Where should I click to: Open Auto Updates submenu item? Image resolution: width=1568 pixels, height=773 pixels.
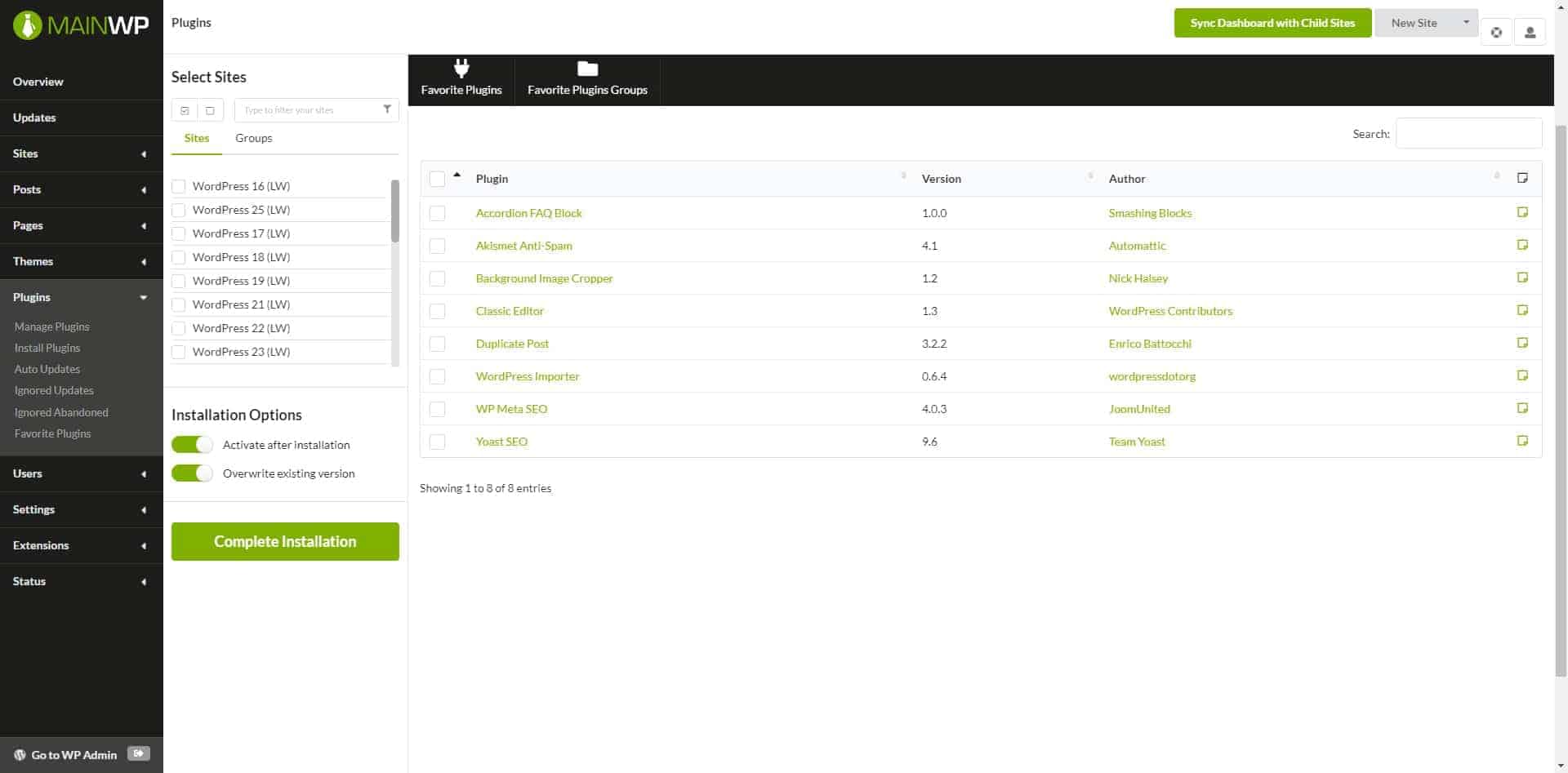coord(47,369)
